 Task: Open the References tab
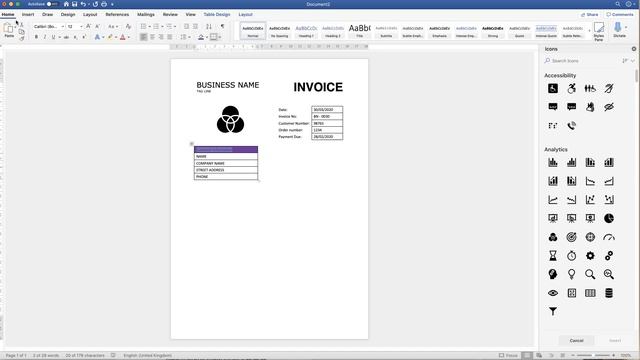click(x=117, y=14)
